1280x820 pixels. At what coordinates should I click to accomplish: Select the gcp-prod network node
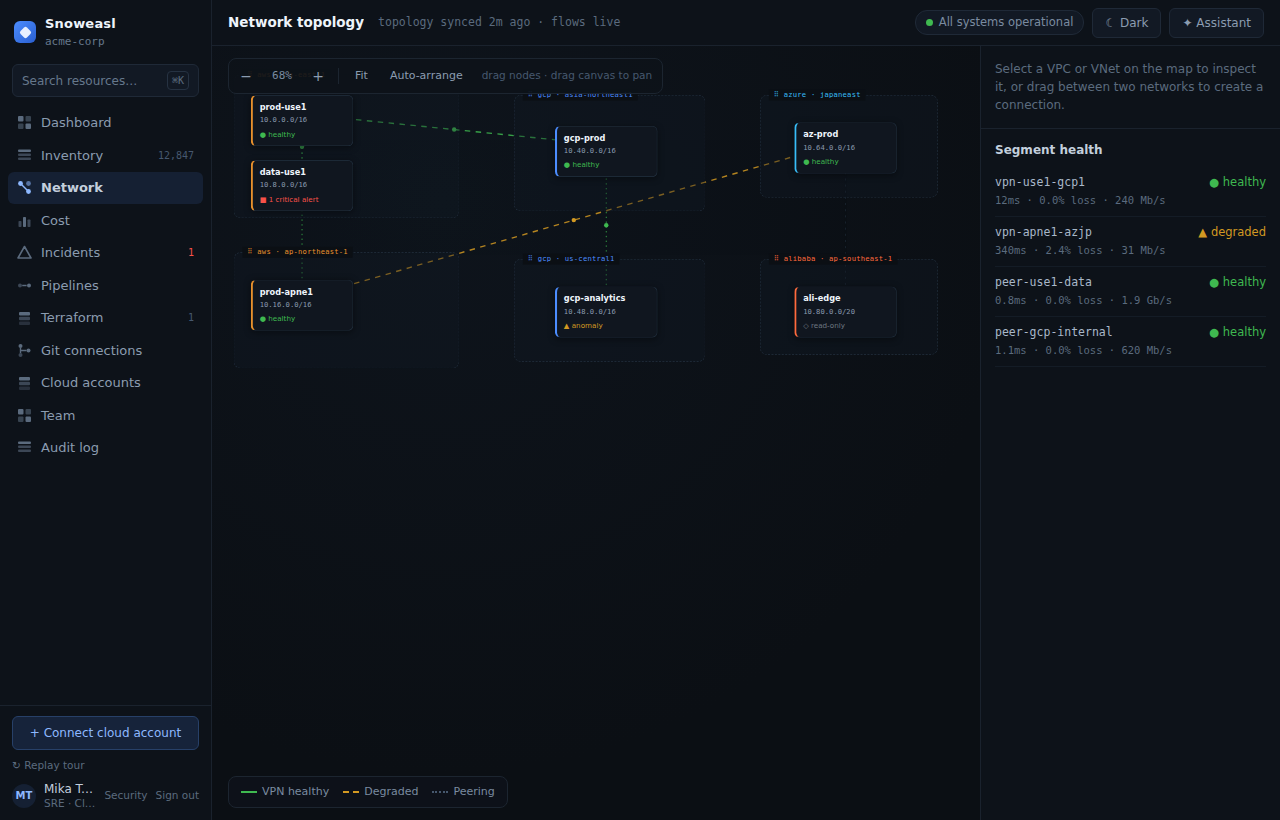point(606,151)
